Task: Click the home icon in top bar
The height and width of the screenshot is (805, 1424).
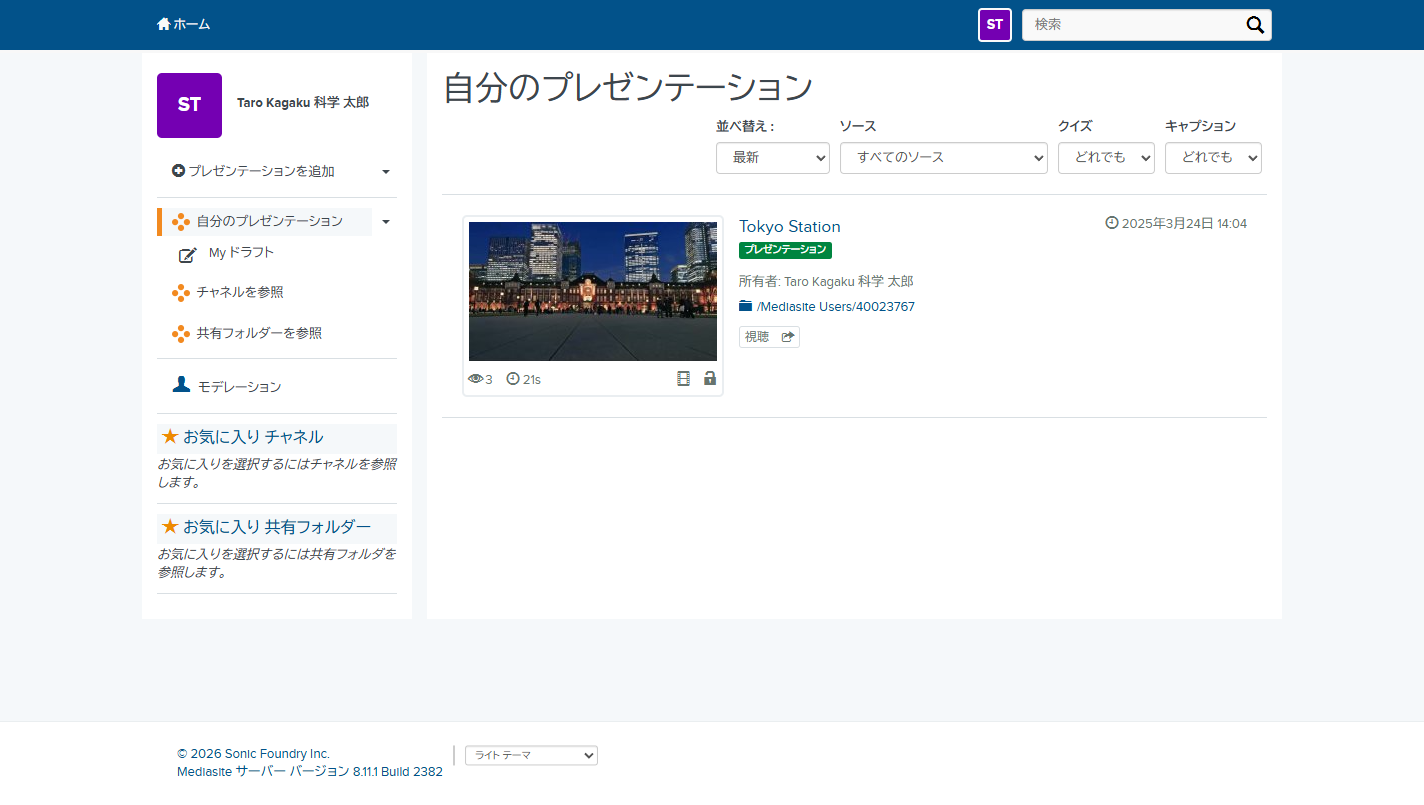Action: pos(164,24)
